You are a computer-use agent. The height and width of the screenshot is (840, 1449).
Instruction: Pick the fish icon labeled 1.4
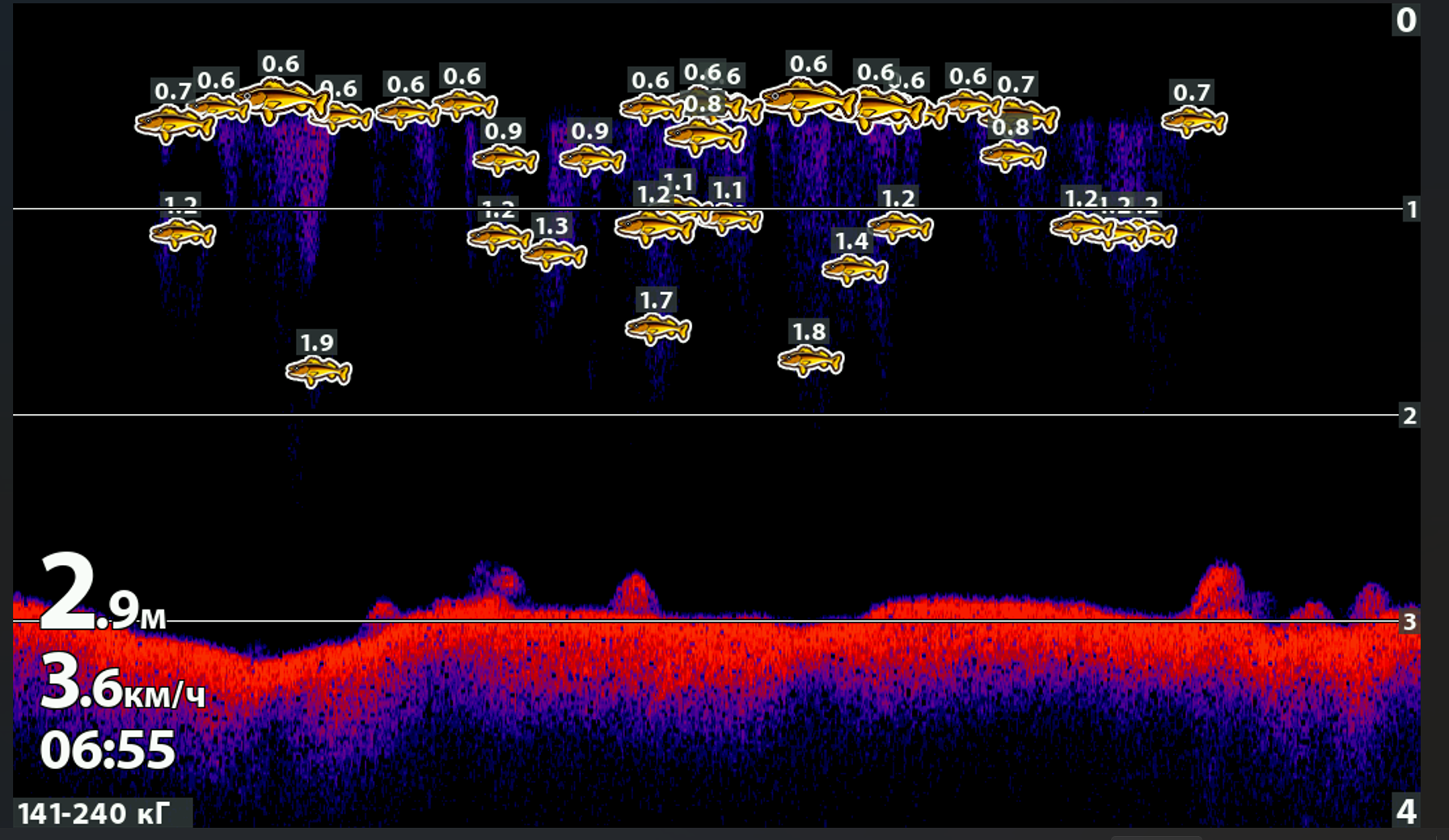[x=855, y=270]
